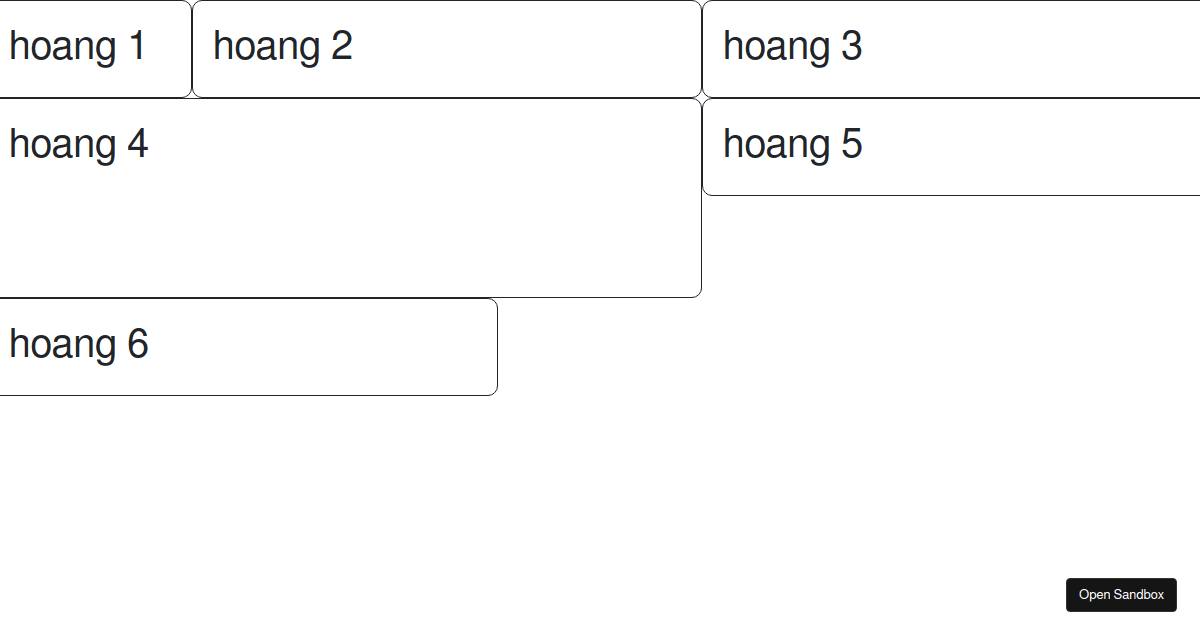1200x630 pixels.
Task: Click the word Sandbox on the dark button
Action: click(x=1140, y=595)
